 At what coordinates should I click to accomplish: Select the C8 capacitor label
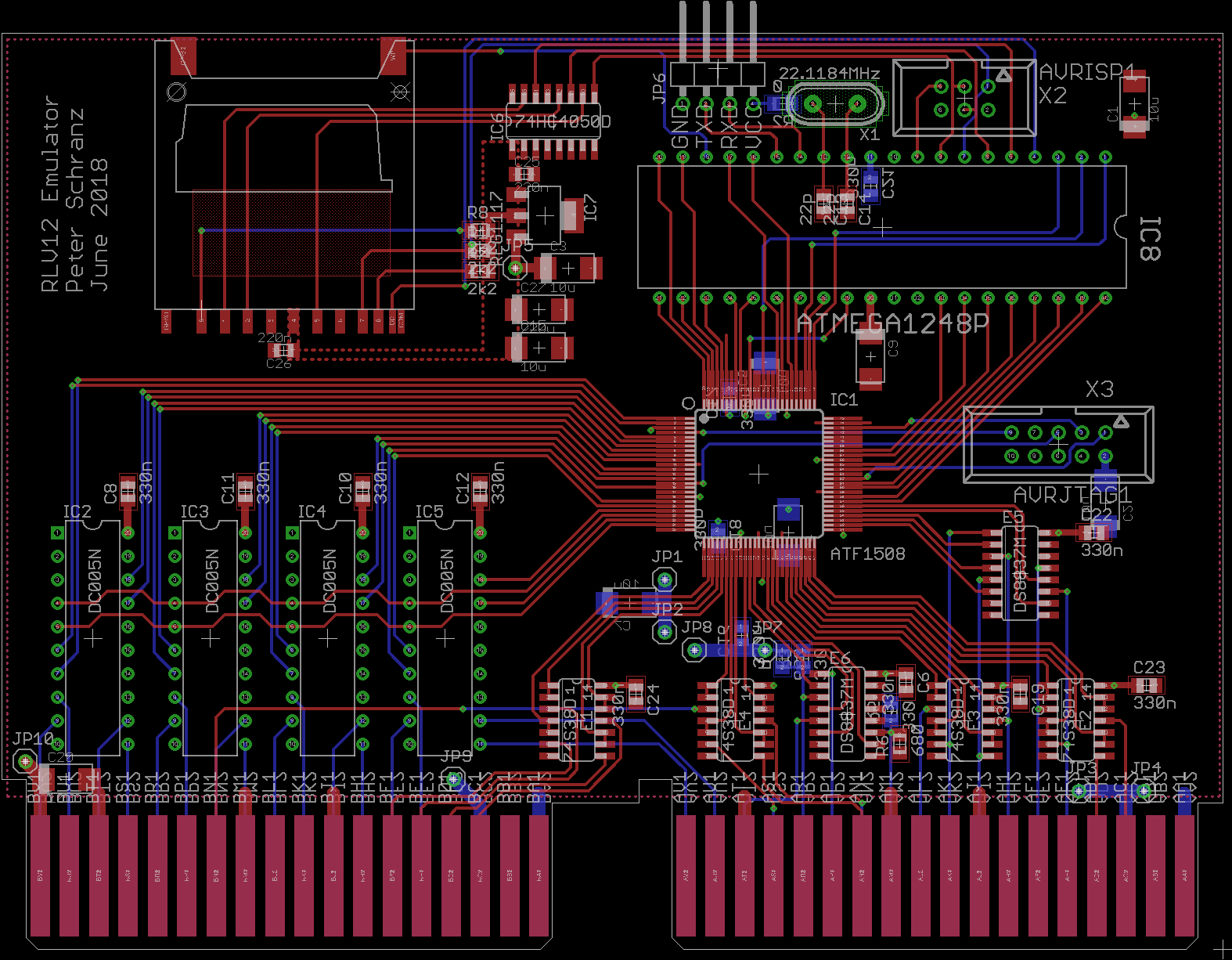110,494
